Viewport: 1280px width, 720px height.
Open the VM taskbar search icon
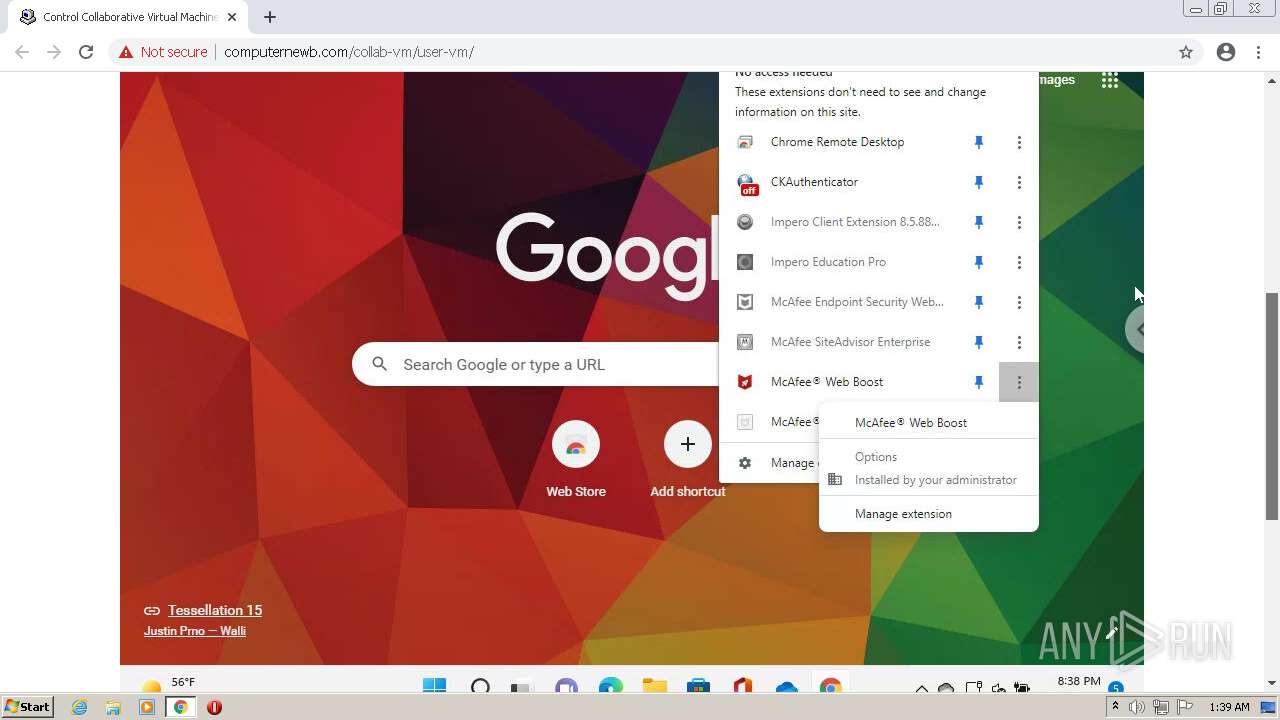[x=480, y=687]
